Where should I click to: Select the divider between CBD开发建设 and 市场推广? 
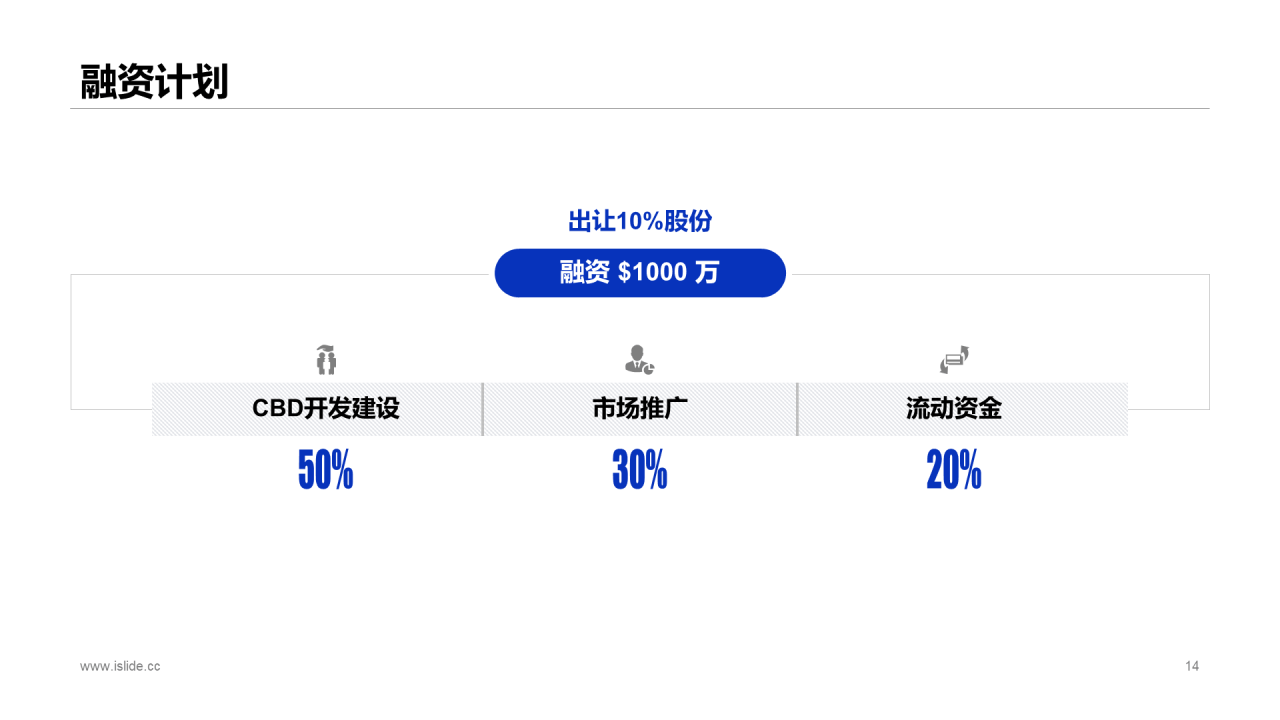[483, 409]
